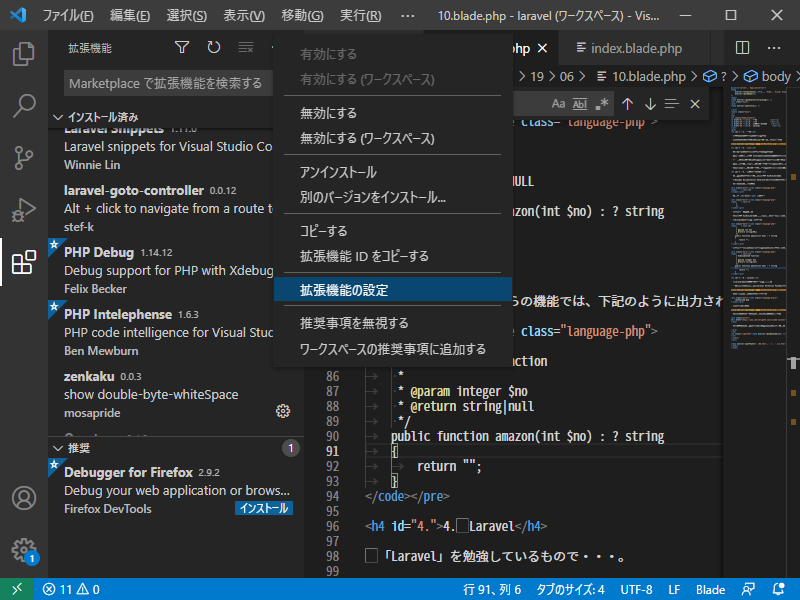Open the Run and Debug view
The height and width of the screenshot is (600, 800).
[23, 210]
